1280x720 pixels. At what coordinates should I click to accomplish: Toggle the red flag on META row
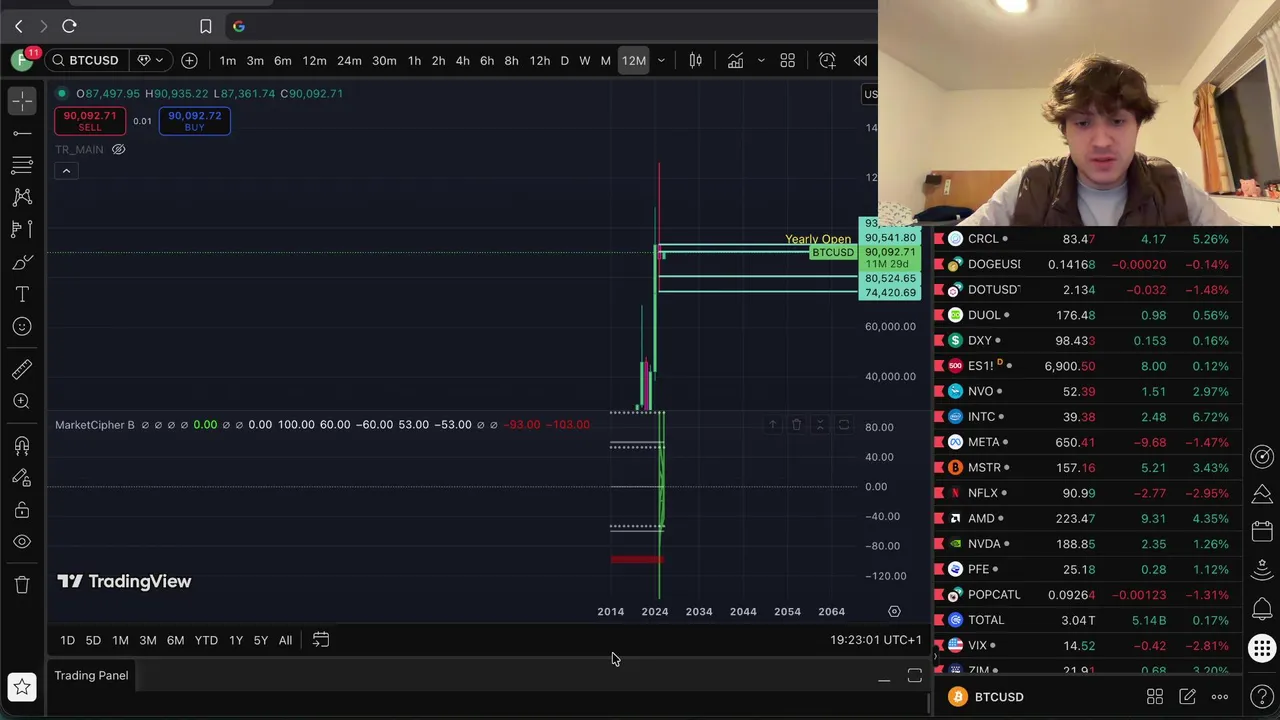coord(939,442)
